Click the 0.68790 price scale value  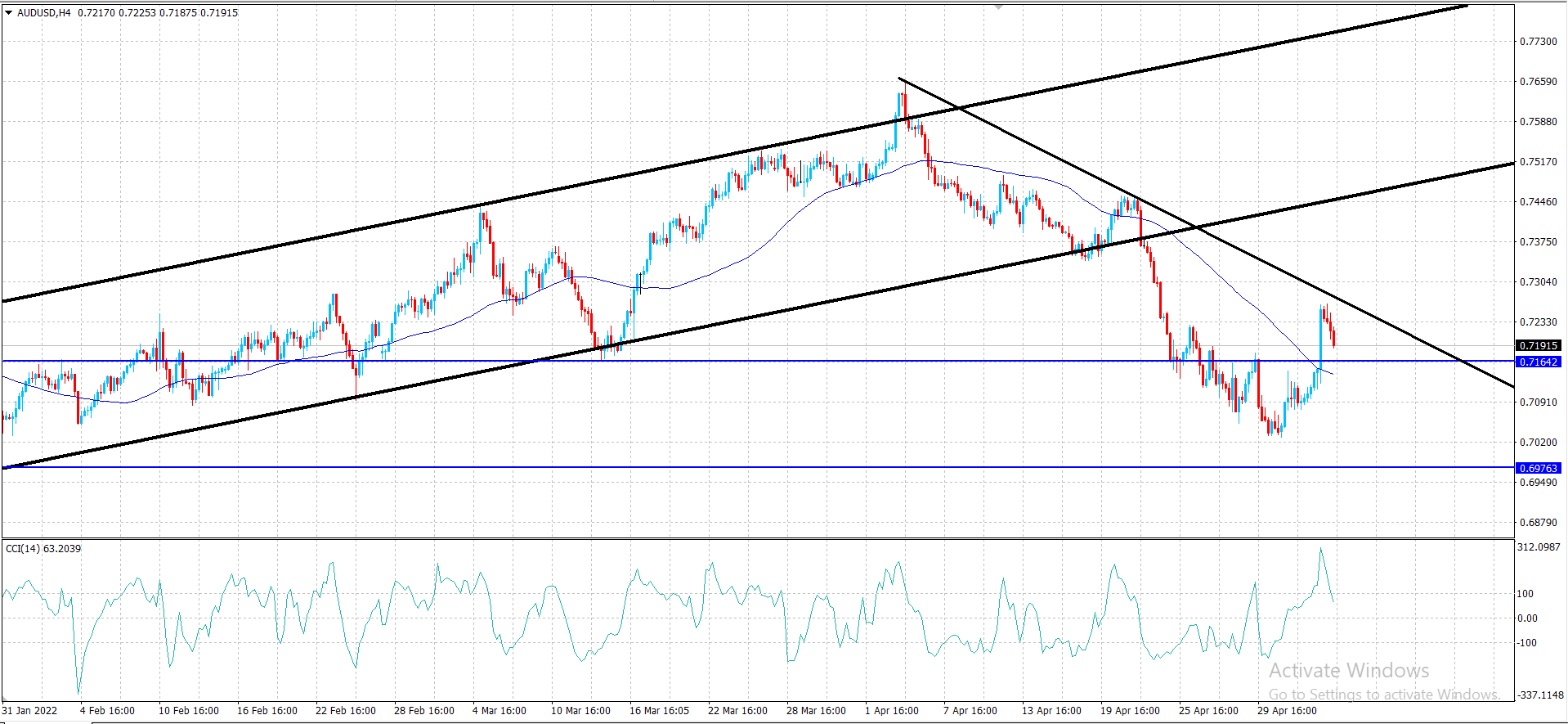click(1538, 522)
